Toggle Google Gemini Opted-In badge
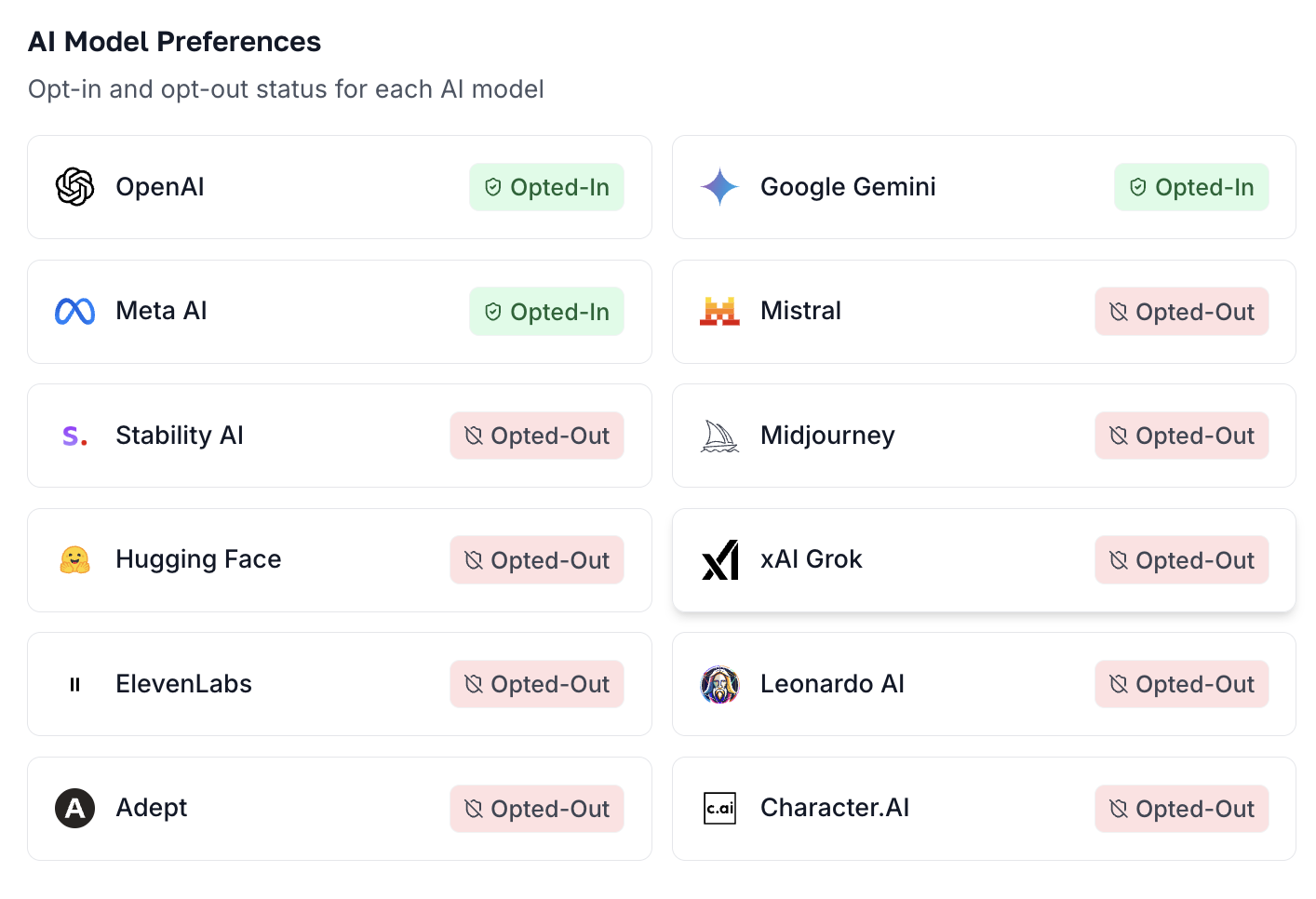 coord(1191,187)
